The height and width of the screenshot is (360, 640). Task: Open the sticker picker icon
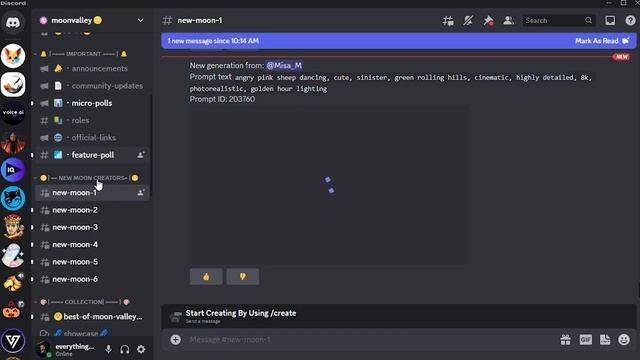pos(605,340)
